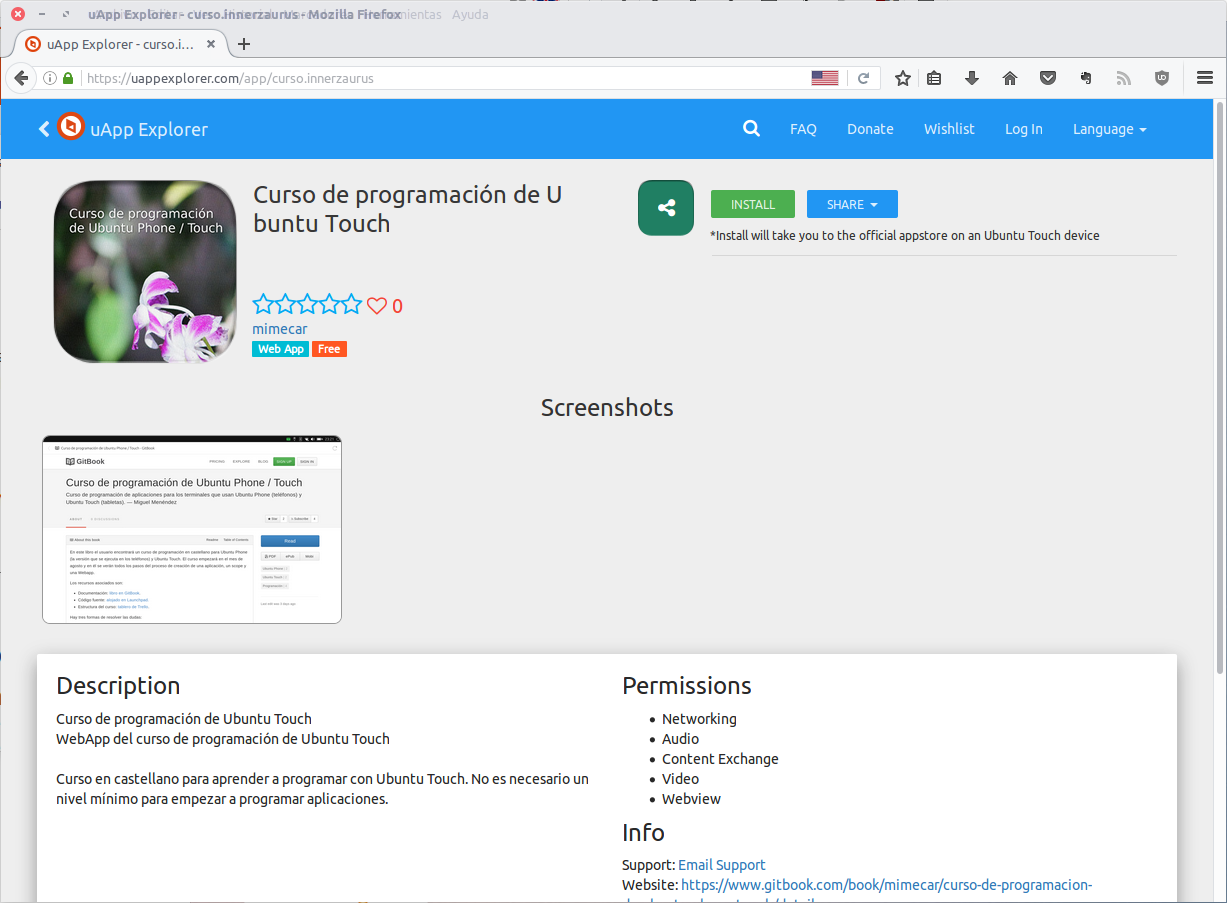Open the Wishlist page
The width and height of the screenshot is (1227, 903).
[x=949, y=129]
